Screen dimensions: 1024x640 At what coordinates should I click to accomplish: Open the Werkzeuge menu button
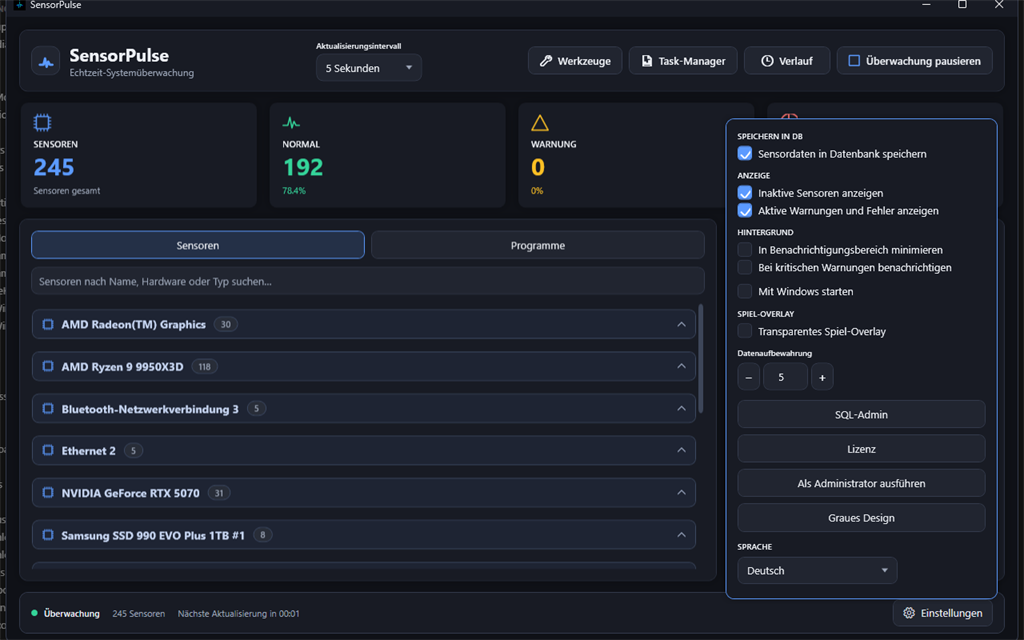575,61
